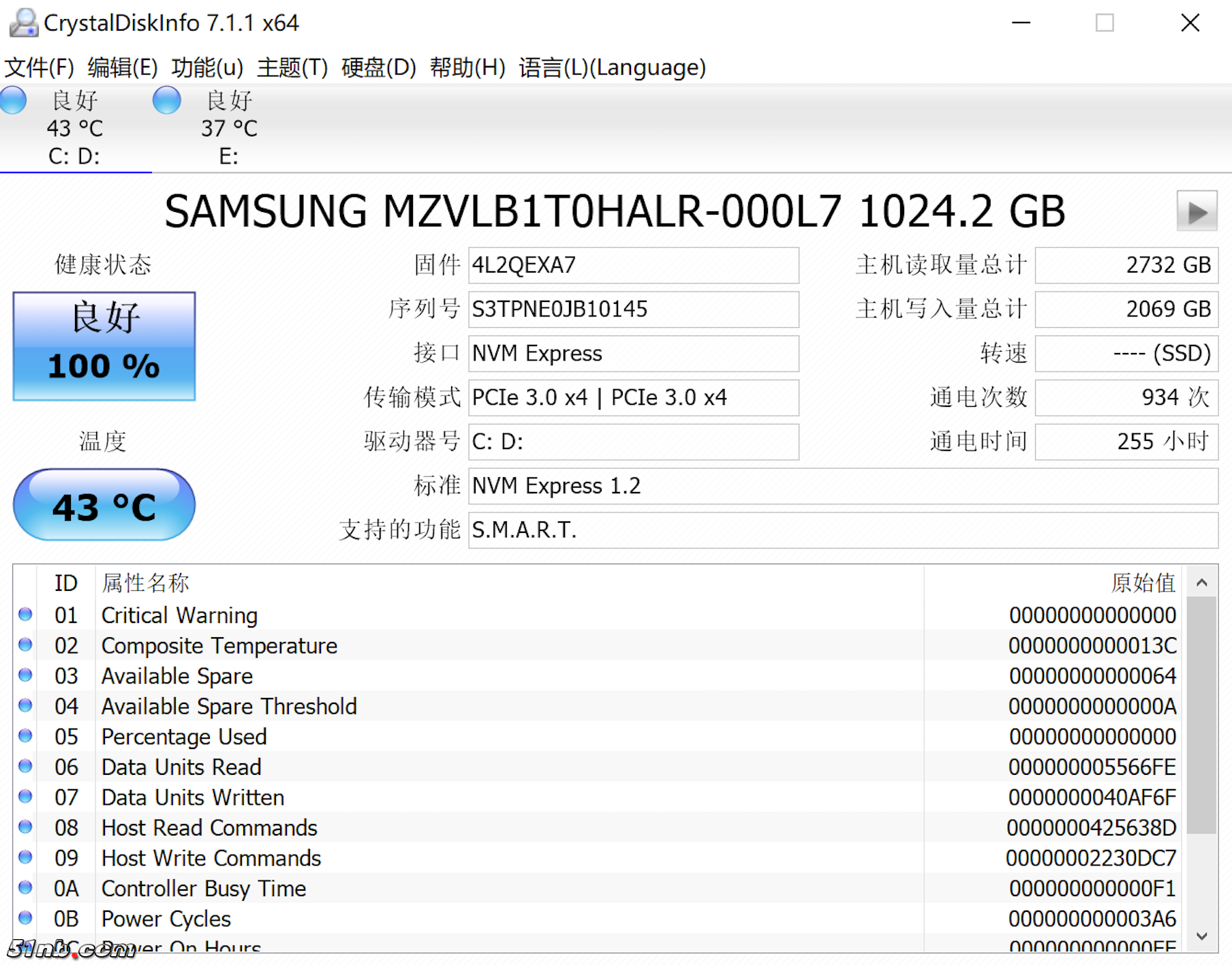This screenshot has width=1232, height=965.
Task: Select the C: D: disk tab at 43 °C
Action: [75, 128]
